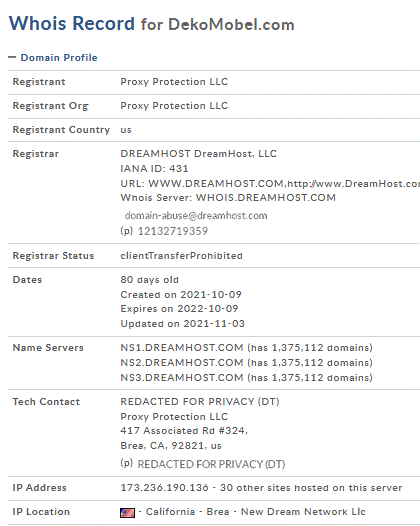This screenshot has height=526, width=420.
Task: Open the 30 other sites hosted link
Action: point(311,488)
